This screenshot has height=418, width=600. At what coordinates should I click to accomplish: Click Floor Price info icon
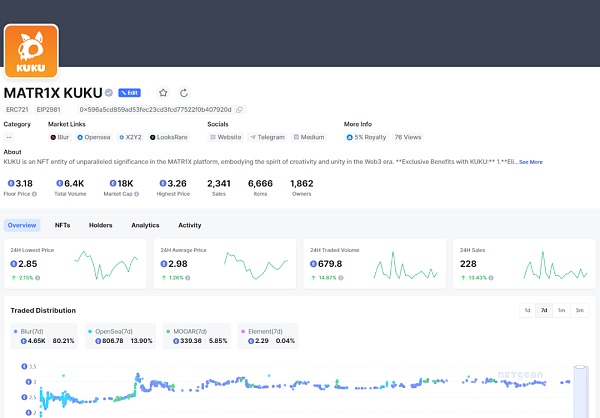[x=34, y=194]
